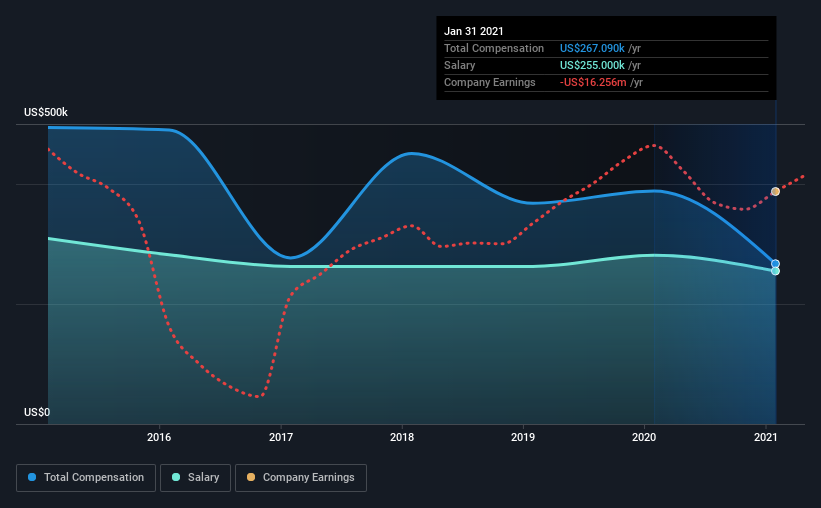821x508 pixels.
Task: Click the orange Company Earnings data point marker
Action: click(x=775, y=192)
